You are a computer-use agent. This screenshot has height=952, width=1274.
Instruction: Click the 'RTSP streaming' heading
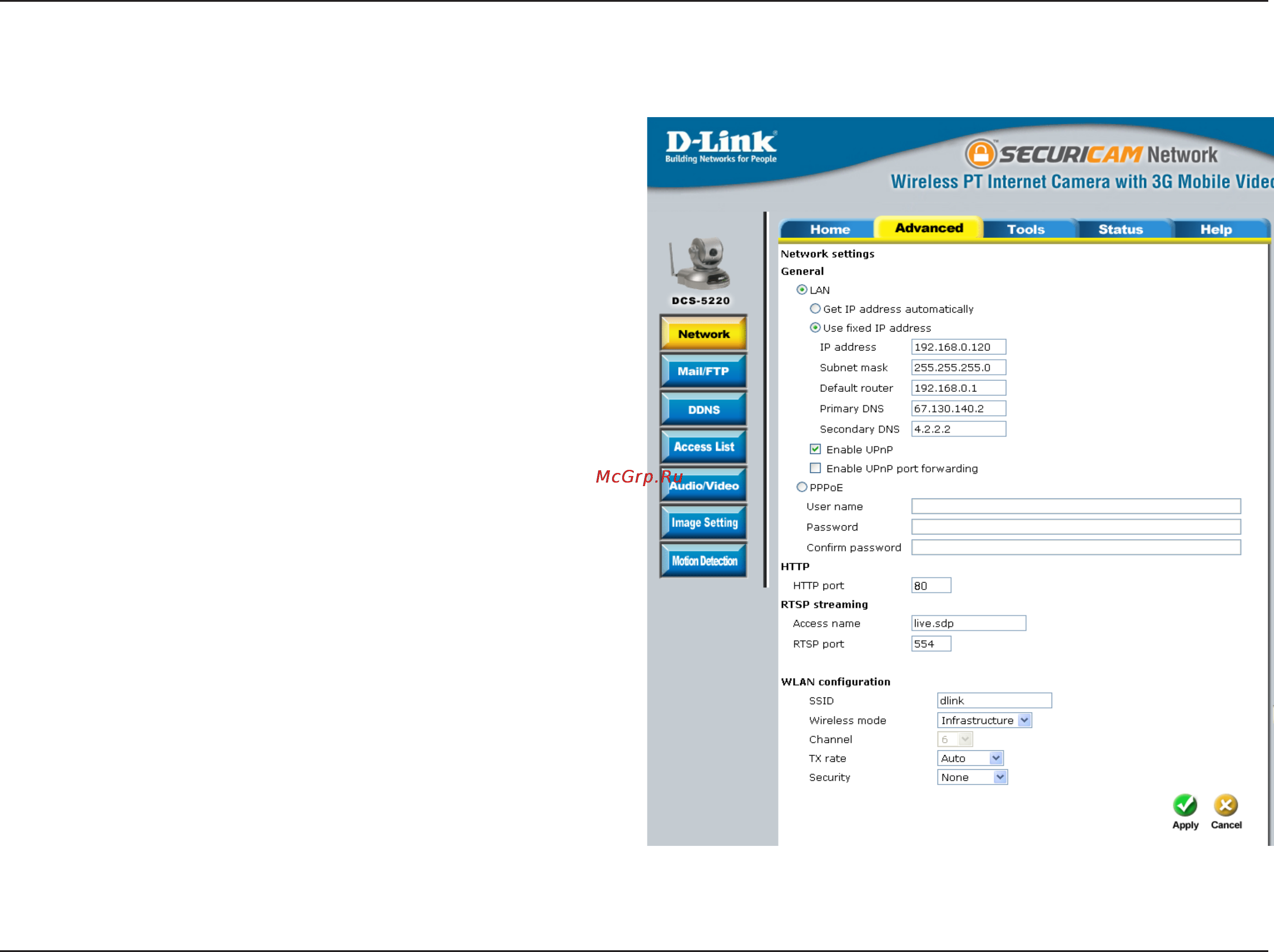[x=823, y=604]
